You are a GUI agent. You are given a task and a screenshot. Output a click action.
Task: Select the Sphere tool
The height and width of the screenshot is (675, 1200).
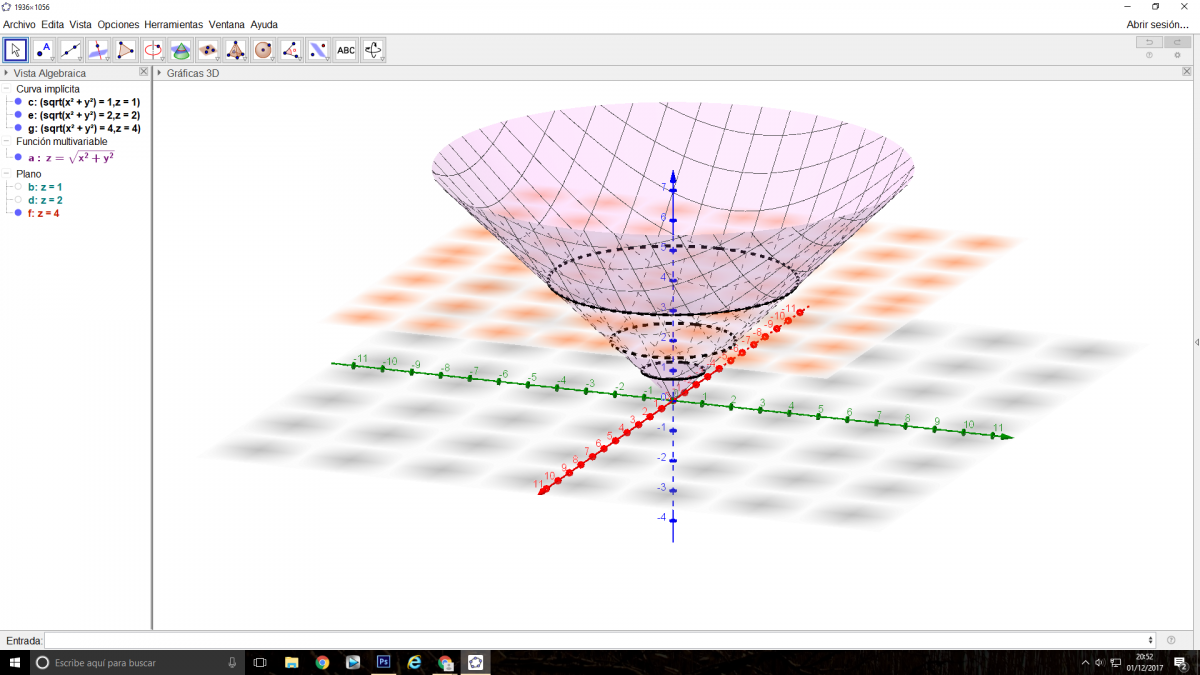click(263, 49)
